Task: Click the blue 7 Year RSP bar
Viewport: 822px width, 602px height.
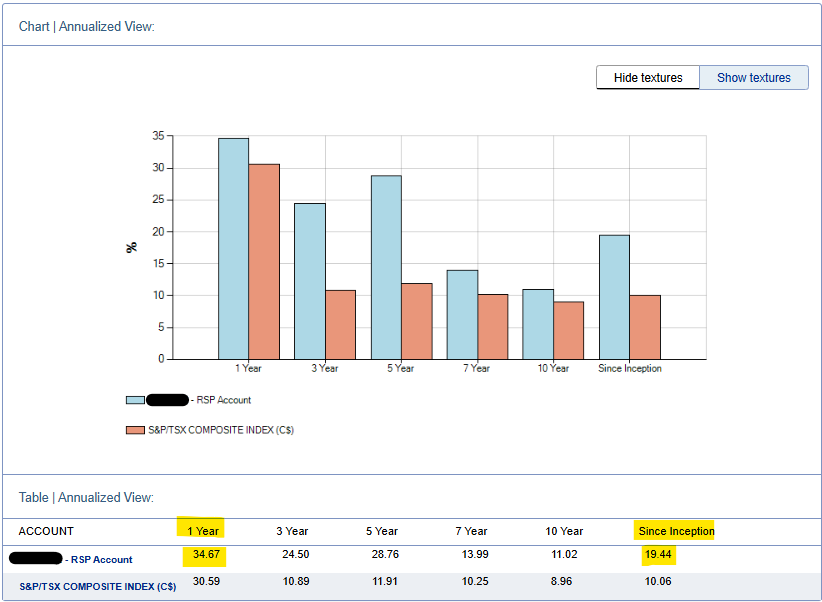Action: (462, 315)
